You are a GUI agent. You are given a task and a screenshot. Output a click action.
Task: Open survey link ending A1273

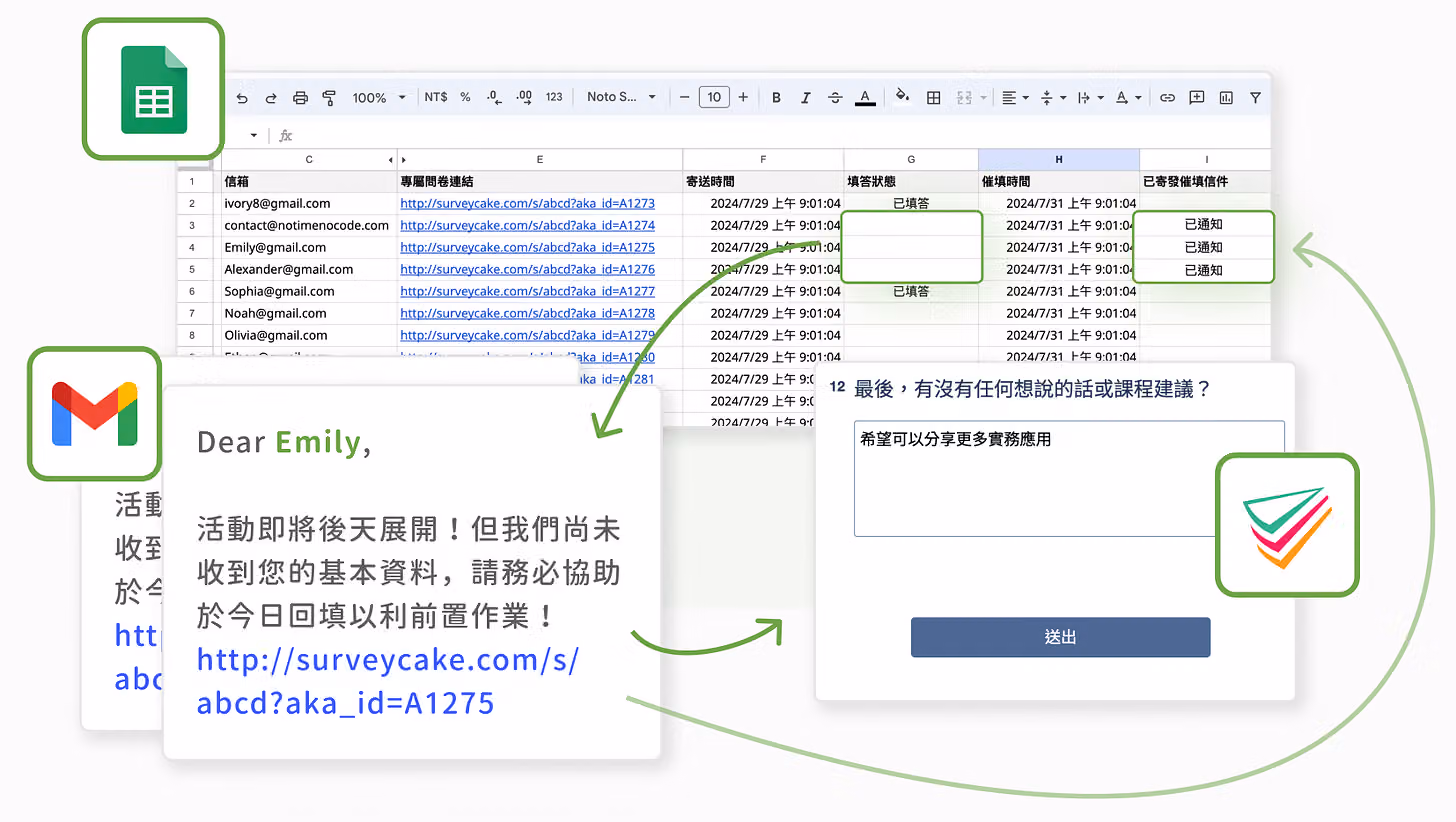pos(527,203)
